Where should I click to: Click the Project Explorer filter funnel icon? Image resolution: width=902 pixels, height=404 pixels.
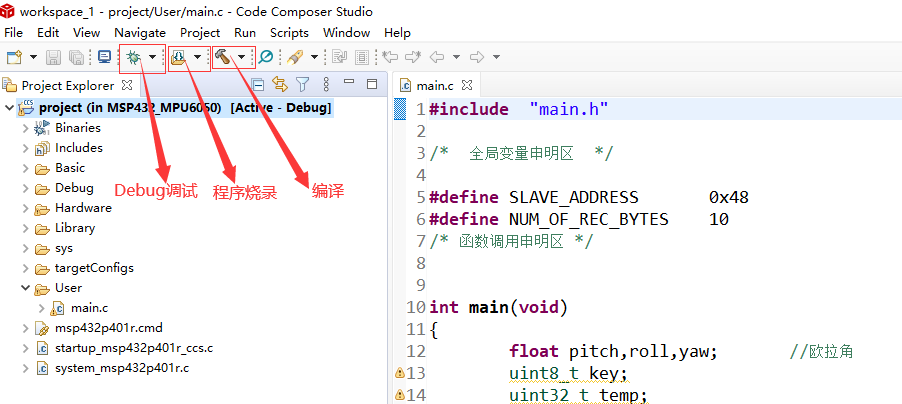click(303, 85)
